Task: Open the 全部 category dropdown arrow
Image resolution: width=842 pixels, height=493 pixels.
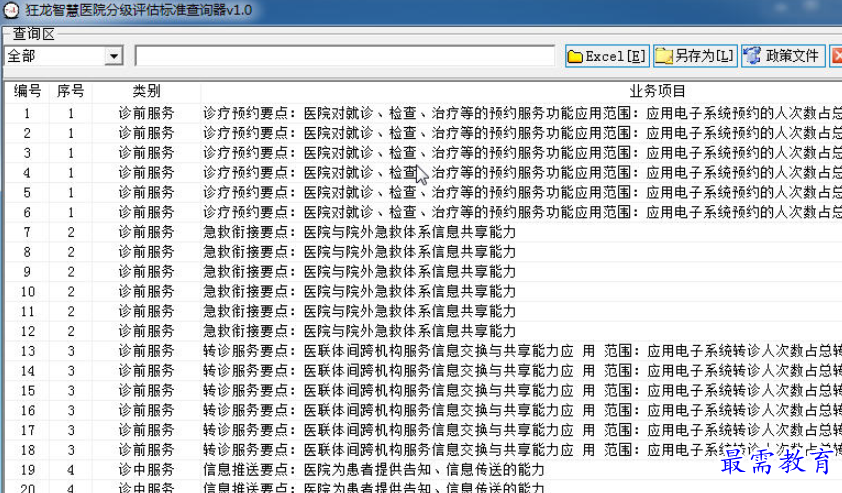Action: [x=114, y=56]
